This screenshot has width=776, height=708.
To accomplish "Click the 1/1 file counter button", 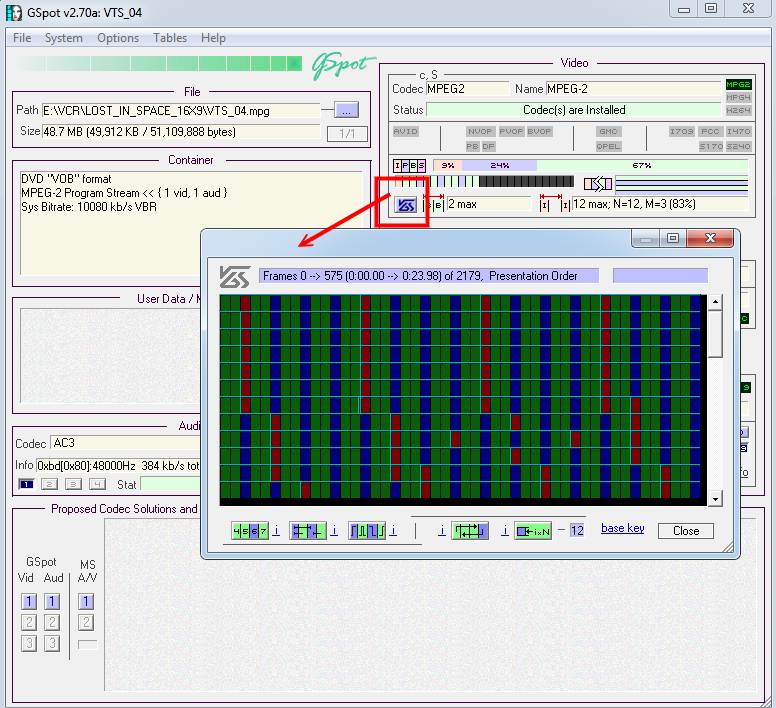I will point(347,134).
